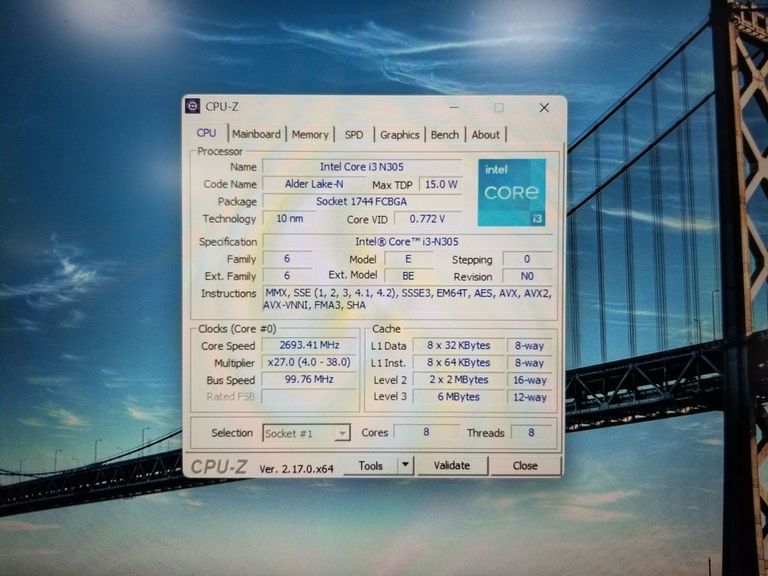Switch to the Graphics tab
This screenshot has height=576, width=768.
pyautogui.click(x=400, y=135)
